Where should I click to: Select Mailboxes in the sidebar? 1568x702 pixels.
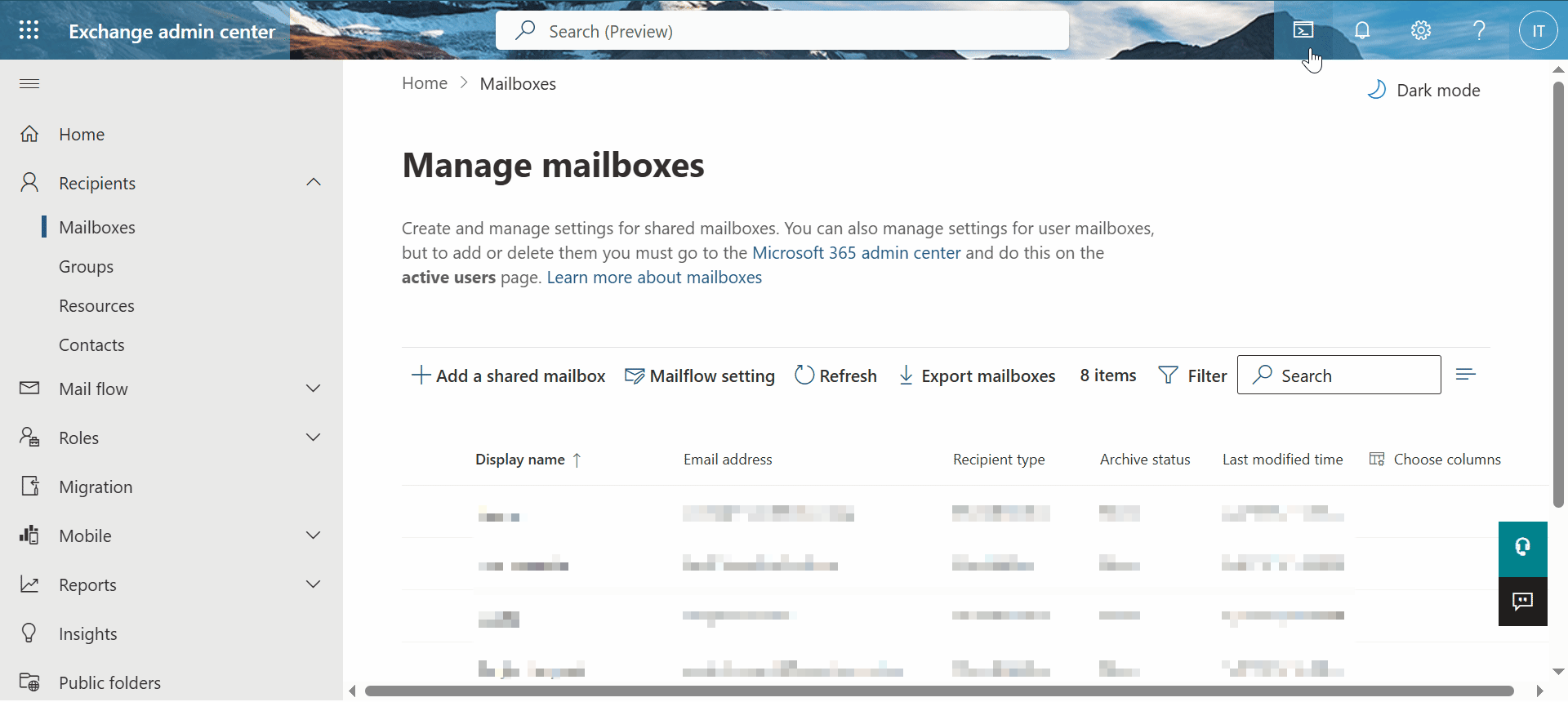[97, 227]
